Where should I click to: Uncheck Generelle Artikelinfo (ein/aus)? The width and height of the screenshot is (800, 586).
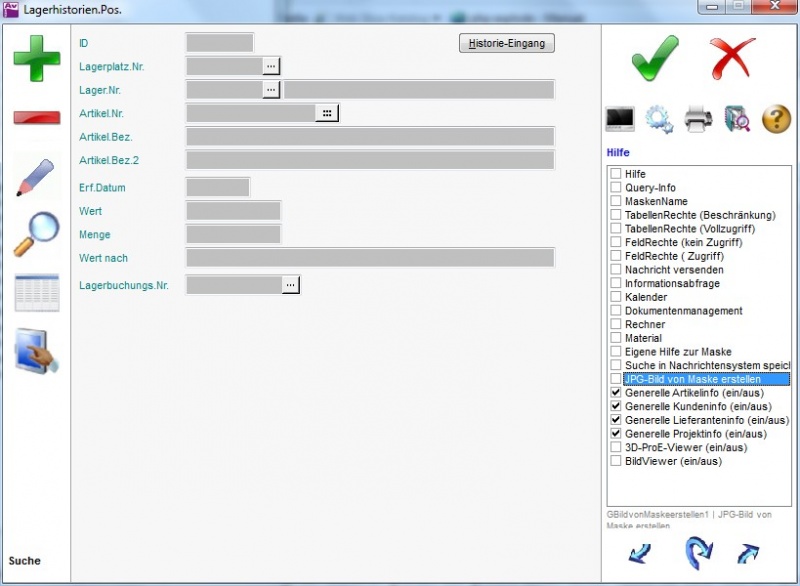click(616, 393)
